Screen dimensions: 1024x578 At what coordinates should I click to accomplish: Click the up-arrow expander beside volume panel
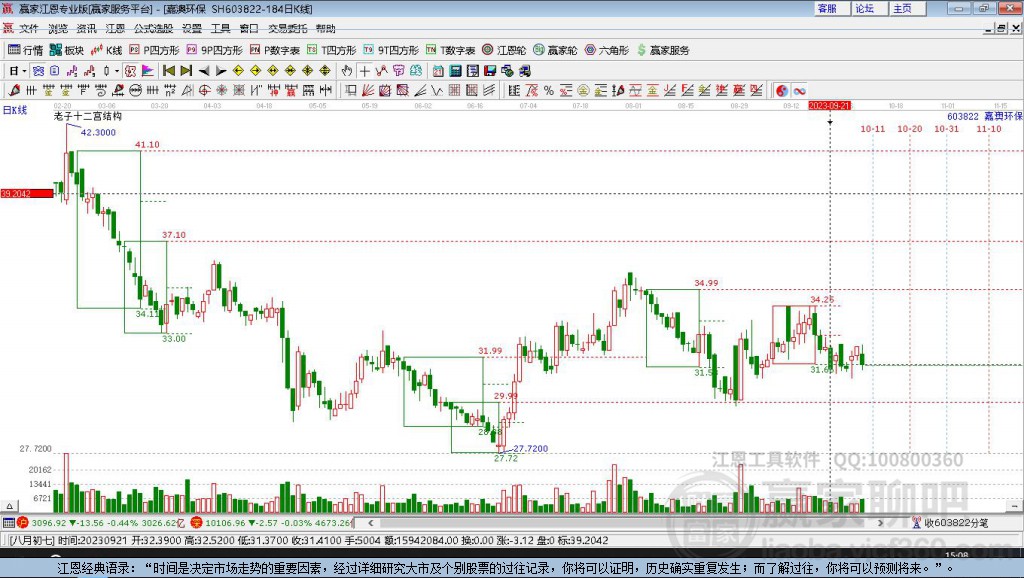coord(9,506)
